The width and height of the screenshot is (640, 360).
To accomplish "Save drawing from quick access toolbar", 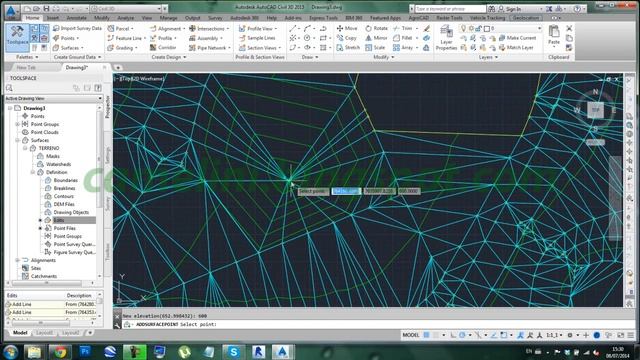I will [x=46, y=9].
